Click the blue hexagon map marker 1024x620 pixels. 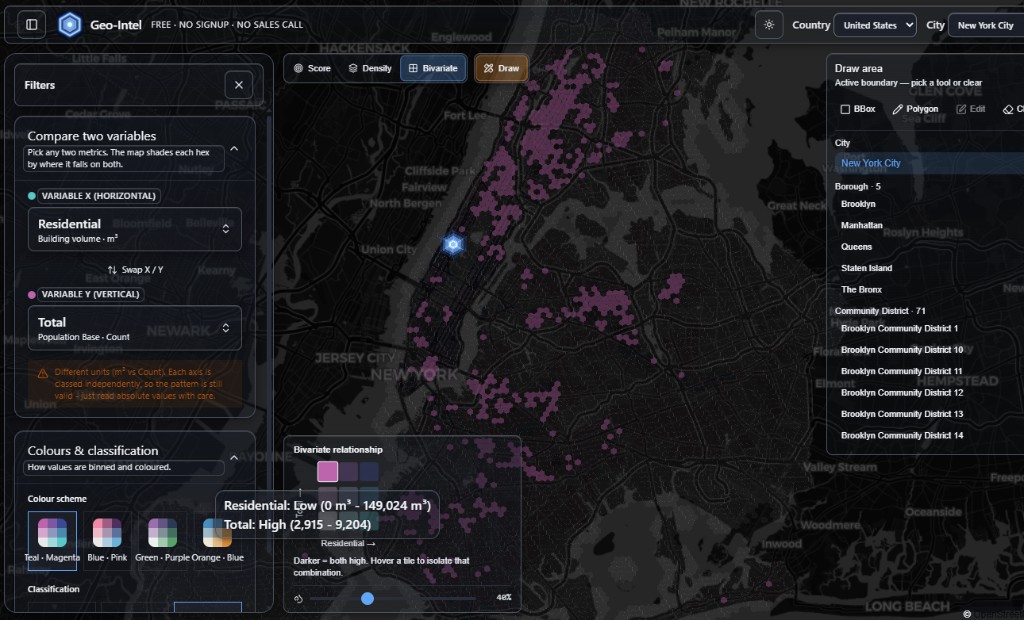[453, 244]
